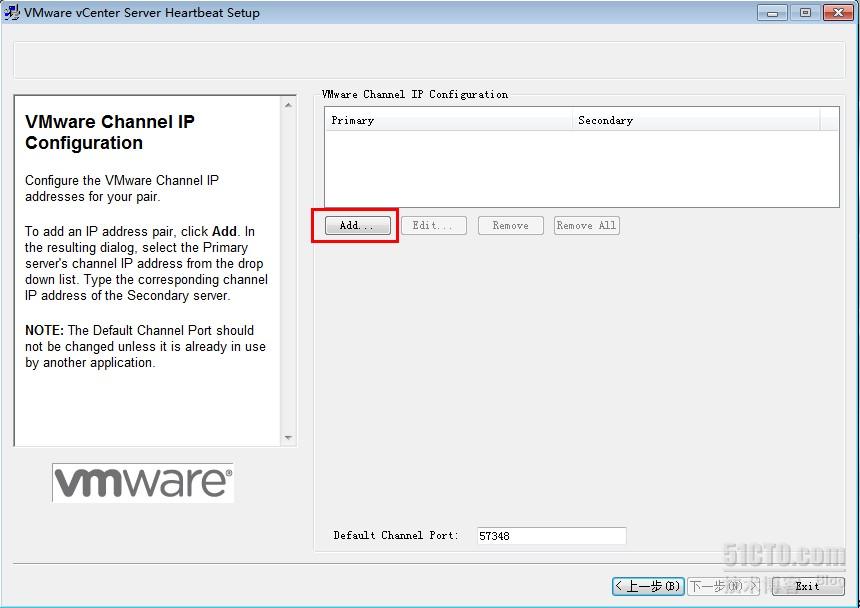
Task: Click the Remove button
Action: coord(511,225)
